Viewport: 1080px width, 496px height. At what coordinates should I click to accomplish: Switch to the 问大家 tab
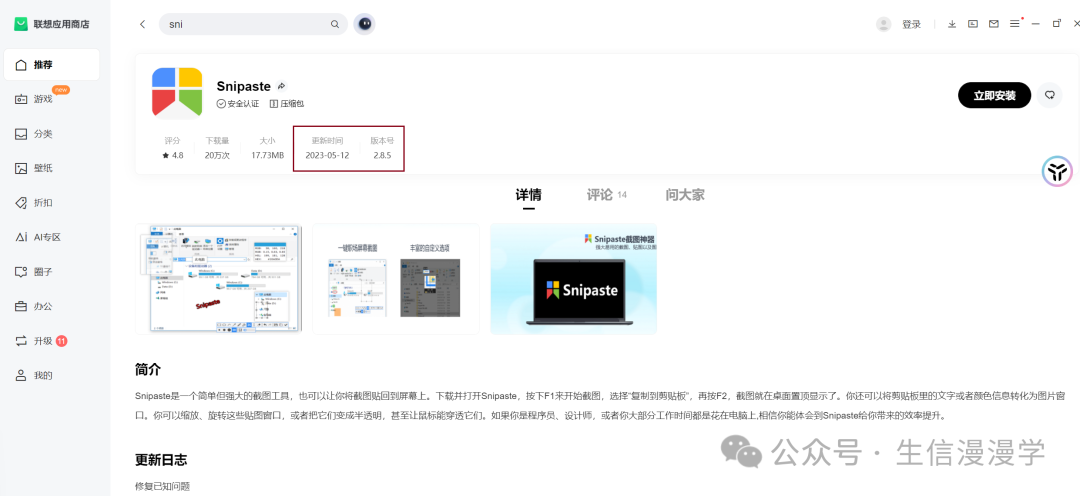685,195
